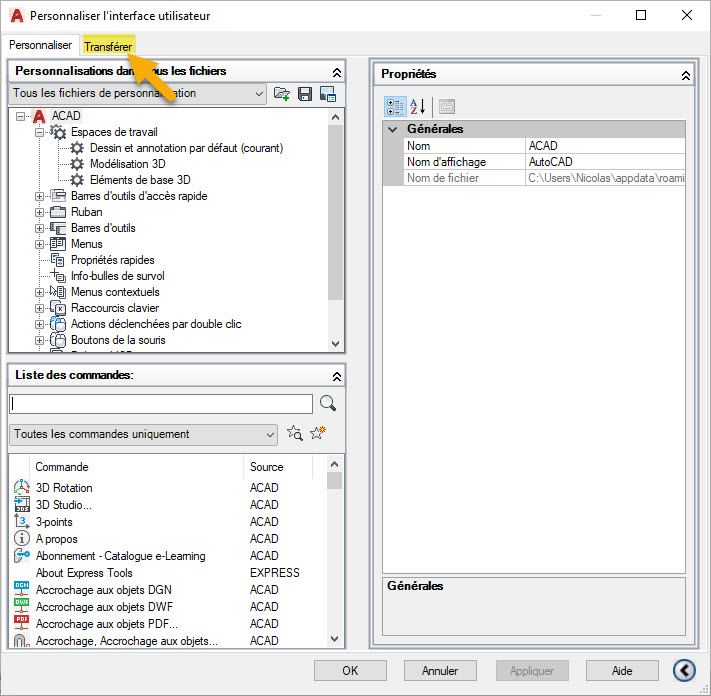Click the 3D Rotation command icon
This screenshot has width=711, height=696.
[21, 487]
